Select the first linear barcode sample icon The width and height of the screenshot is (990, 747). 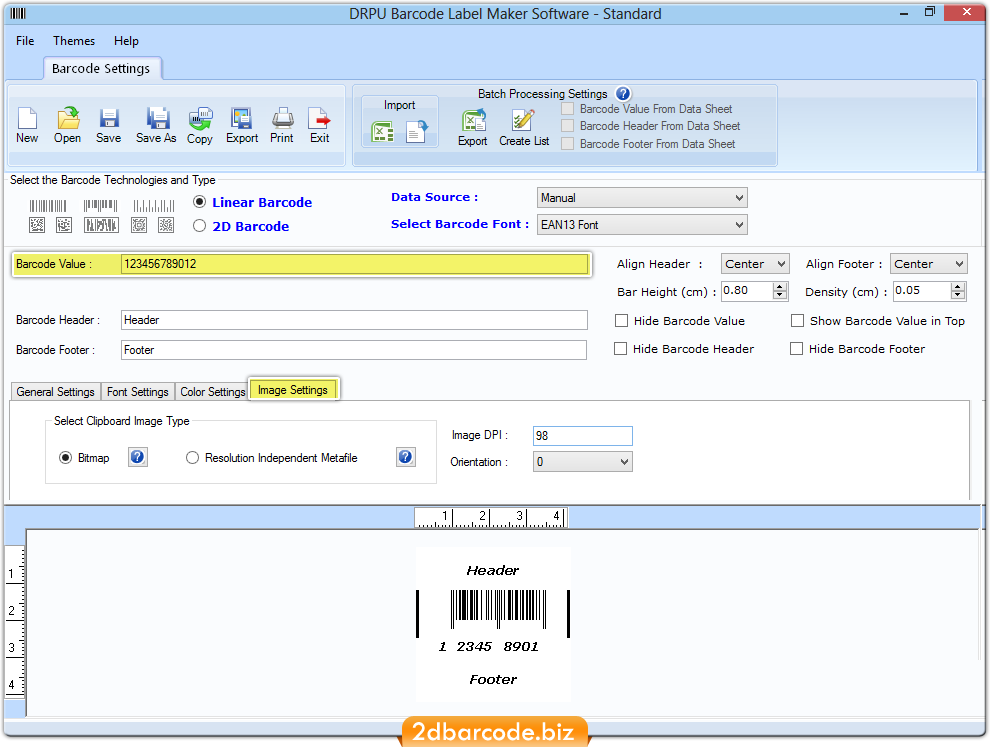pyautogui.click(x=48, y=206)
